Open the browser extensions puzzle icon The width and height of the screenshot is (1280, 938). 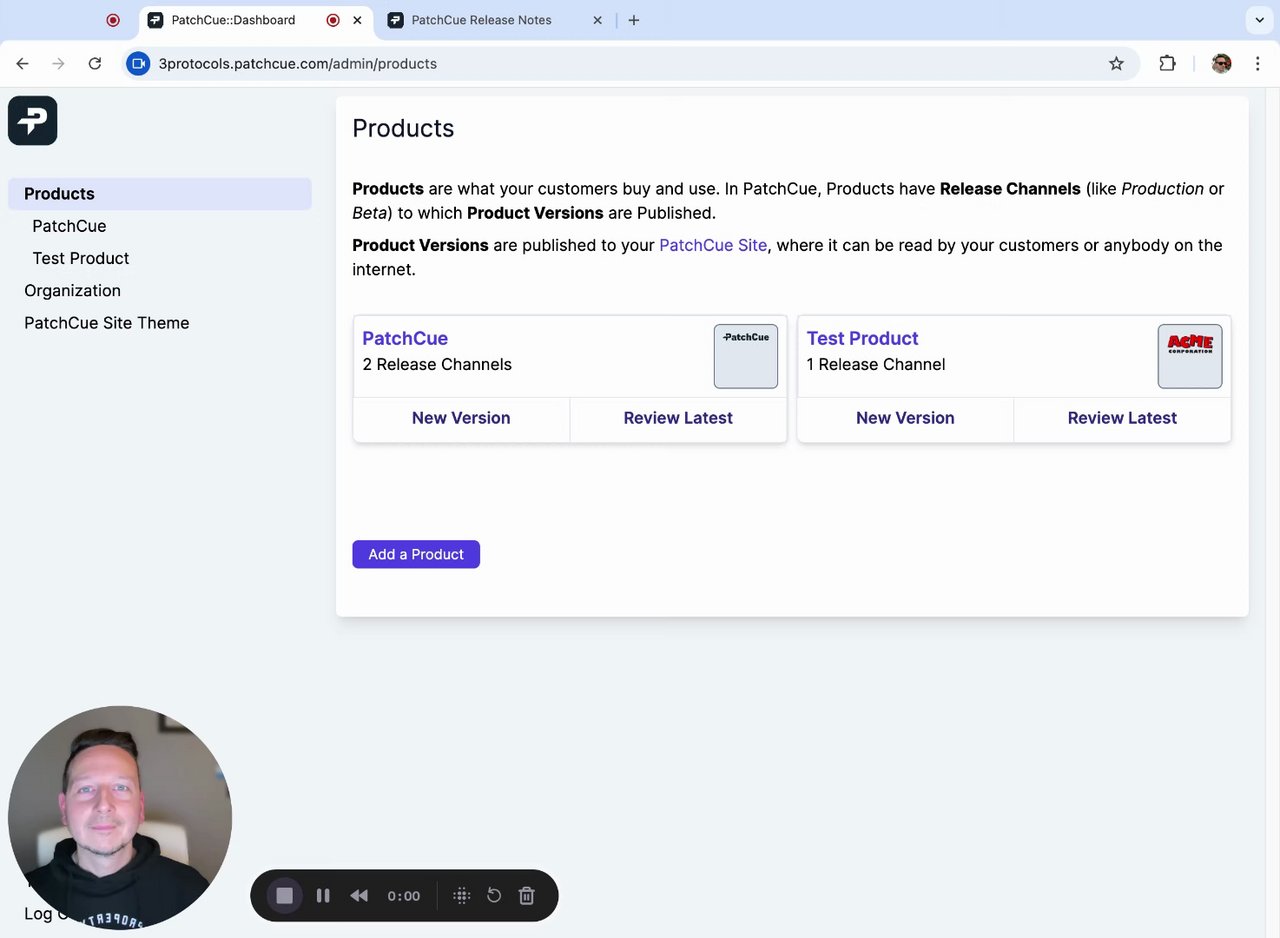tap(1167, 63)
